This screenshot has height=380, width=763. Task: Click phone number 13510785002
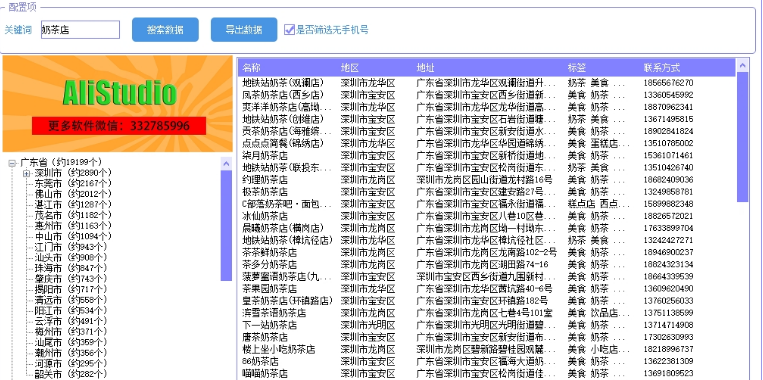click(668, 144)
